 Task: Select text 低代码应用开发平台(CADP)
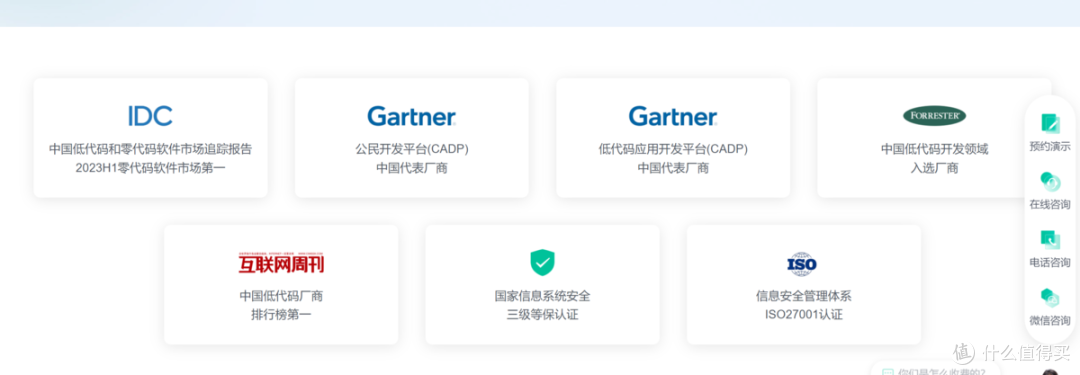(x=673, y=149)
